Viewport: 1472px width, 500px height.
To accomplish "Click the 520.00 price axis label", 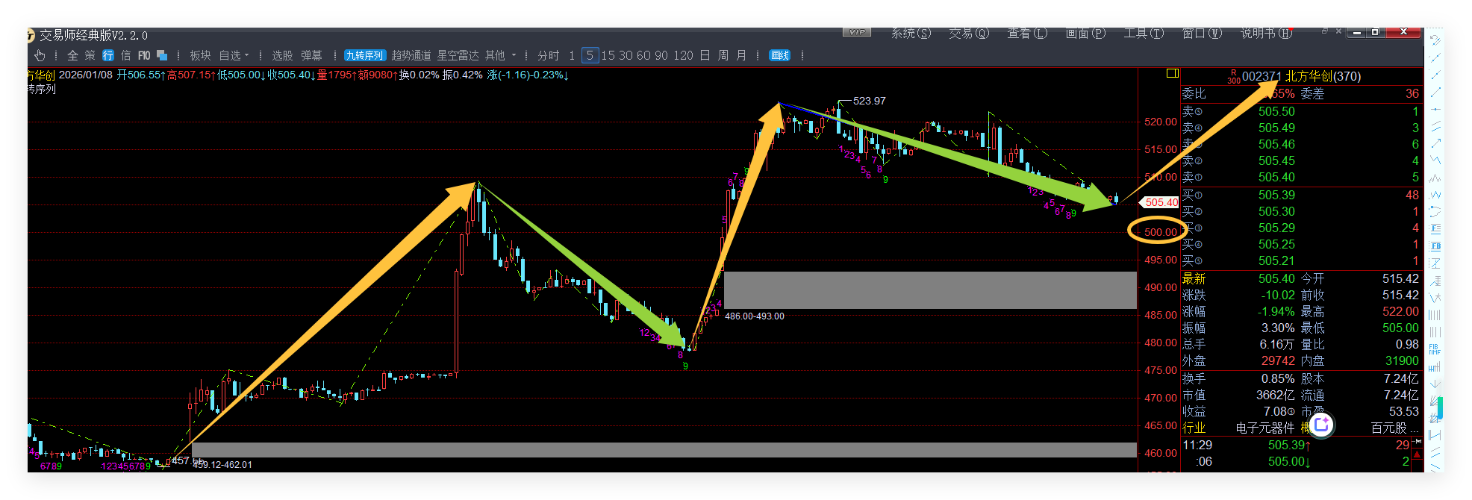I will pyautogui.click(x=1160, y=122).
